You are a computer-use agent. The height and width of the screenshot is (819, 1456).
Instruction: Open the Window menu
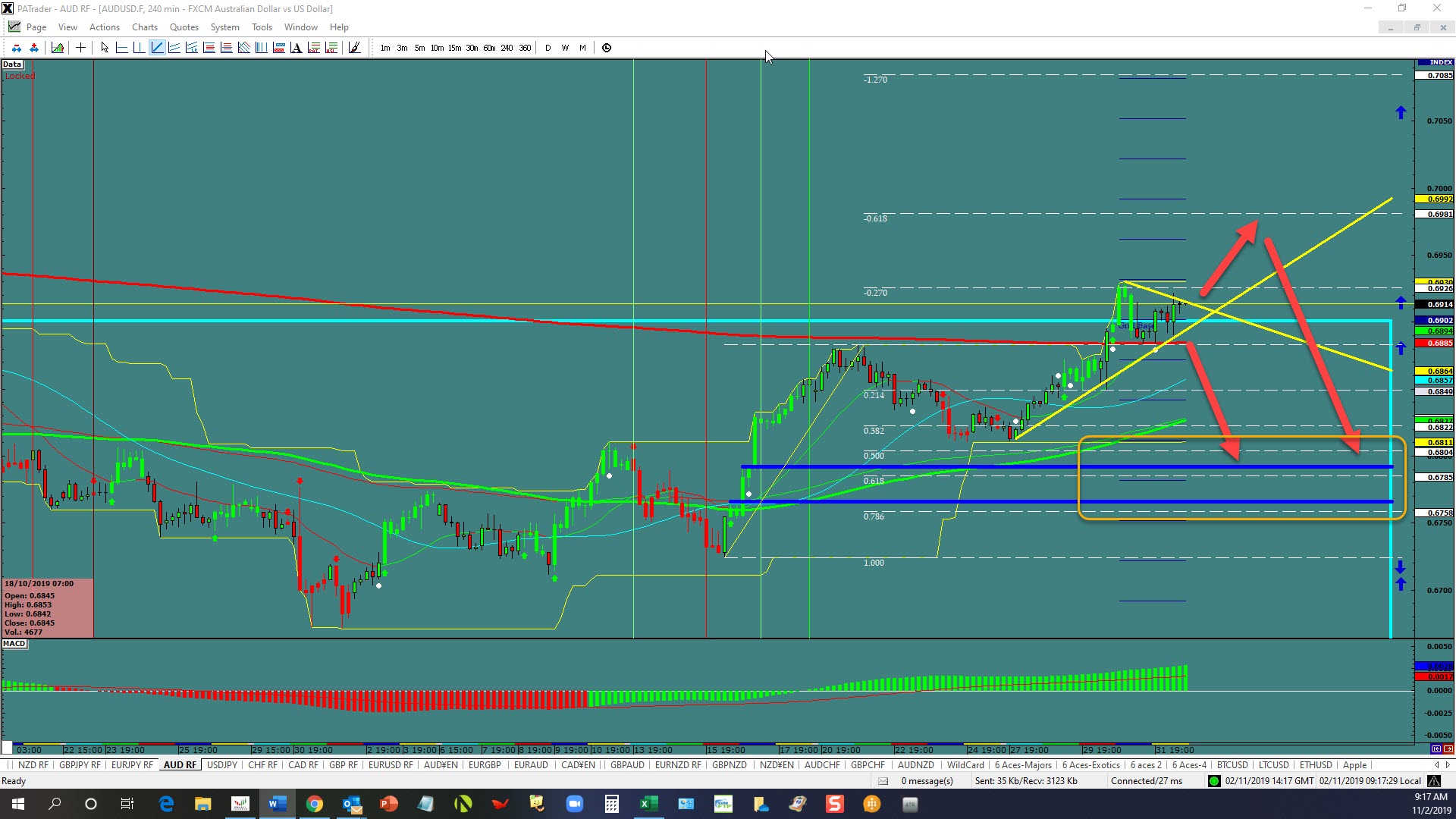tap(301, 27)
